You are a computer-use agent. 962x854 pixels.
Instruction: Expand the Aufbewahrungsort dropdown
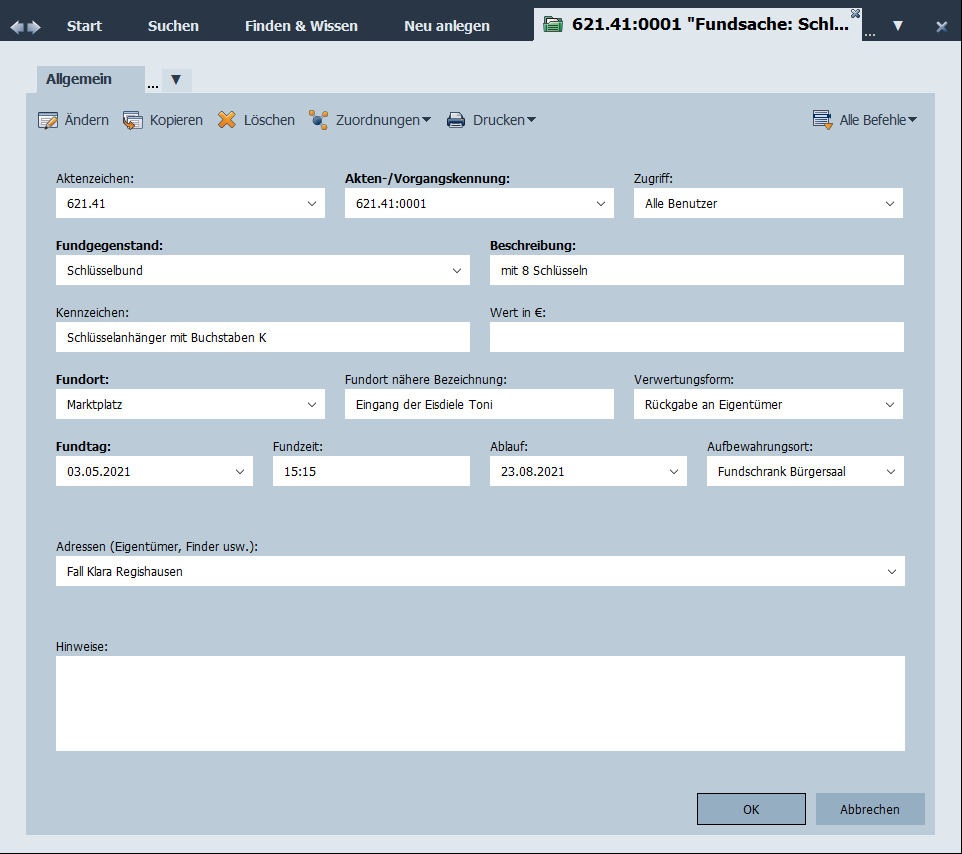click(x=889, y=471)
